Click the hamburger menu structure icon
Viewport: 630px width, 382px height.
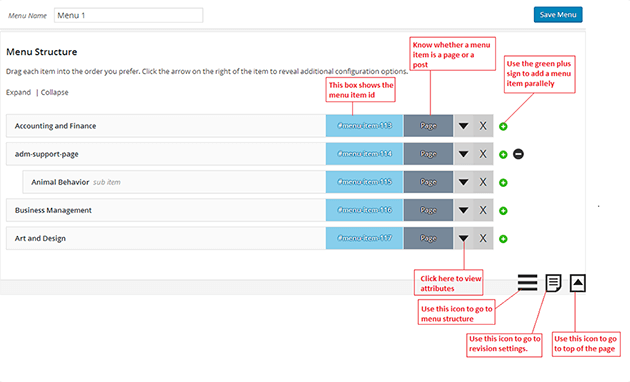(528, 283)
